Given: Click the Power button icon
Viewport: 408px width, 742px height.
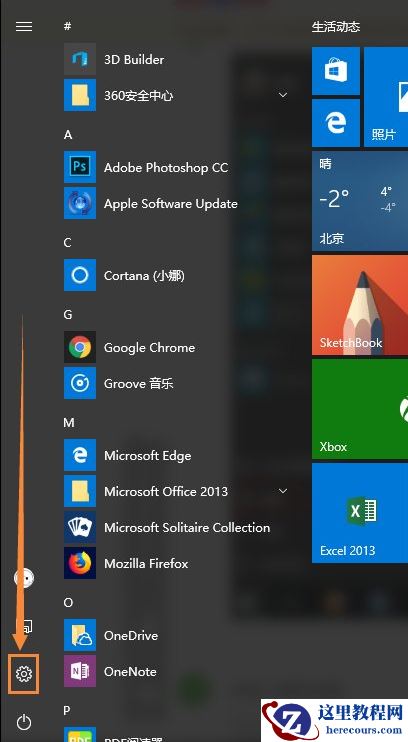Looking at the screenshot, I should [x=24, y=722].
